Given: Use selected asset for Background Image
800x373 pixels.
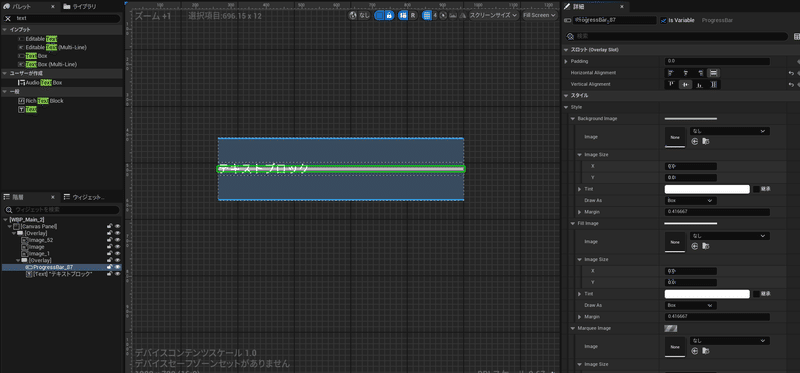Looking at the screenshot, I should coord(694,141).
